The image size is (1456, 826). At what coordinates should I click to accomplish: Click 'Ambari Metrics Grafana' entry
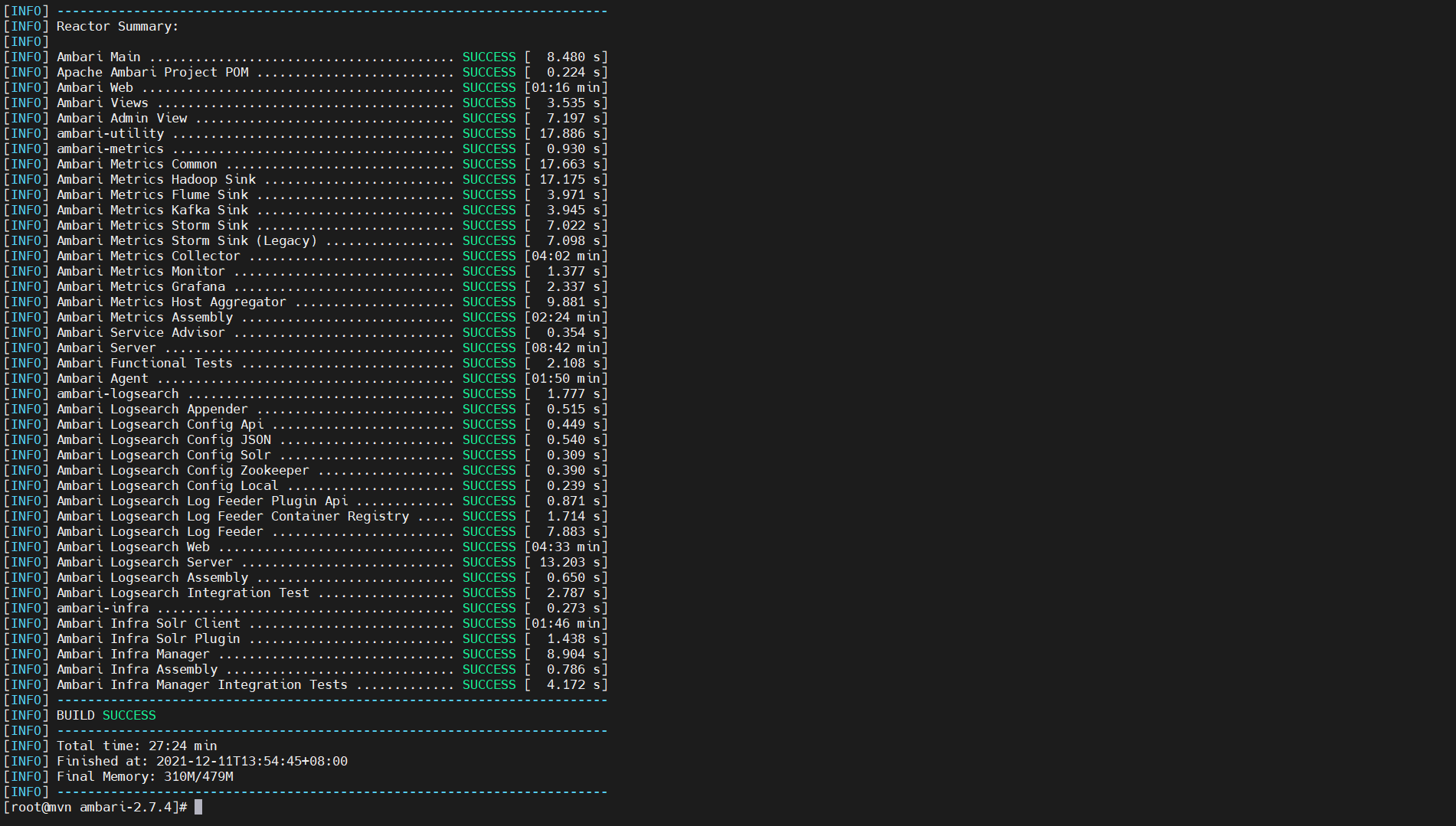141,286
